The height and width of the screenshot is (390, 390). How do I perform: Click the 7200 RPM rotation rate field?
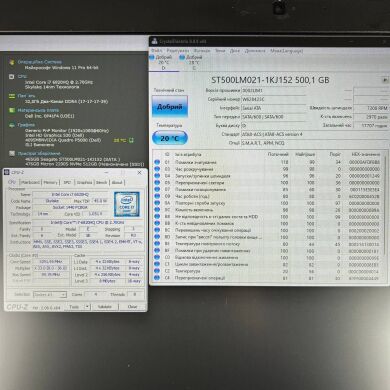tap(371, 108)
